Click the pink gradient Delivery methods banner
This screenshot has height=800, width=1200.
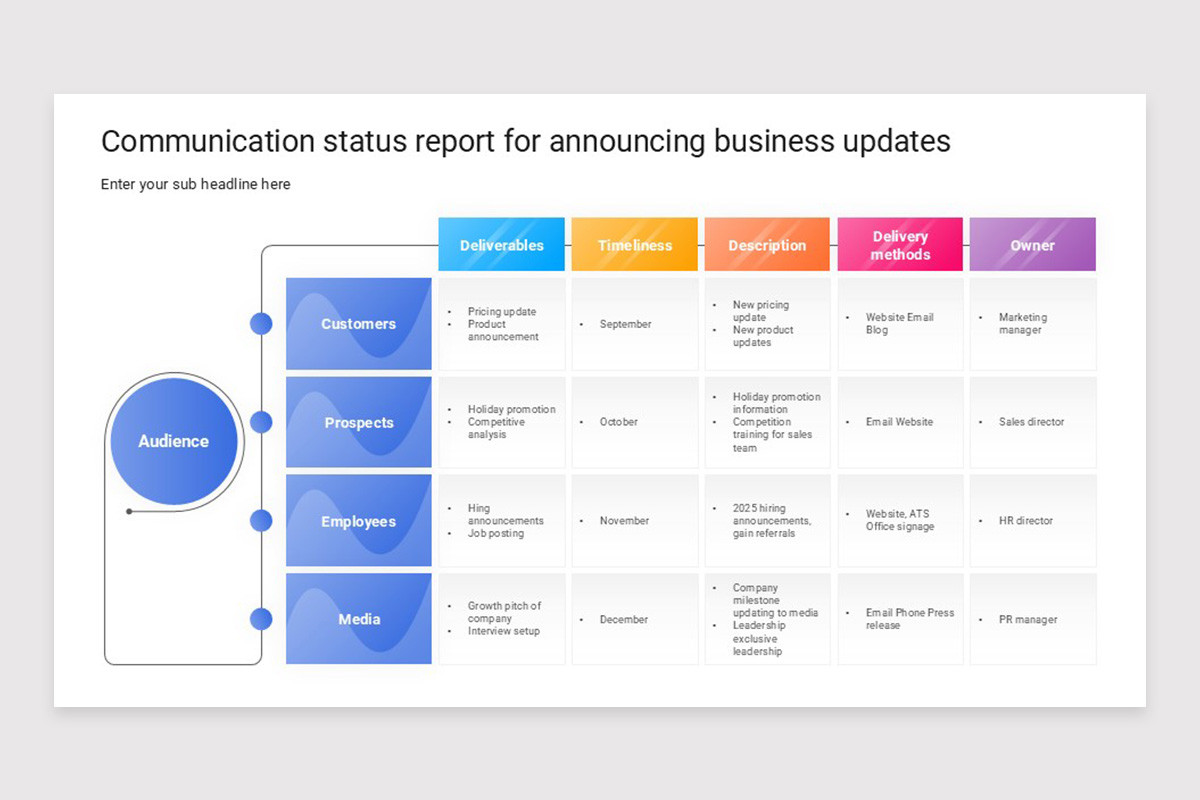pyautogui.click(x=900, y=243)
